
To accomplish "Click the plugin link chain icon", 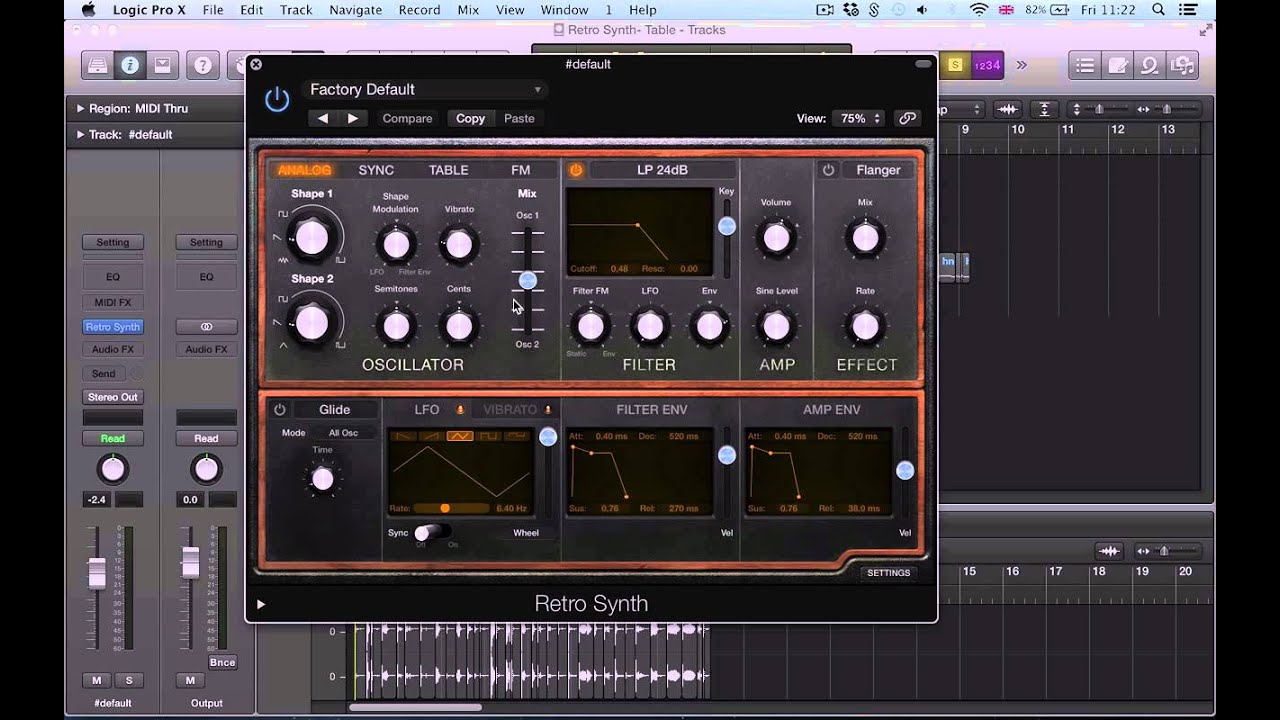I will click(x=907, y=118).
